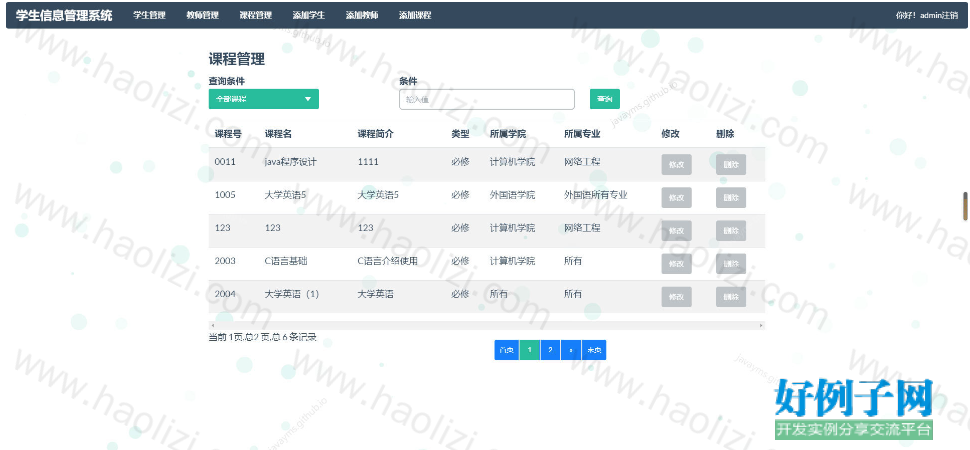Image resolution: width=970 pixels, height=450 pixels.
Task: Click 必修 type in java程序设计 row
Action: pos(460,162)
